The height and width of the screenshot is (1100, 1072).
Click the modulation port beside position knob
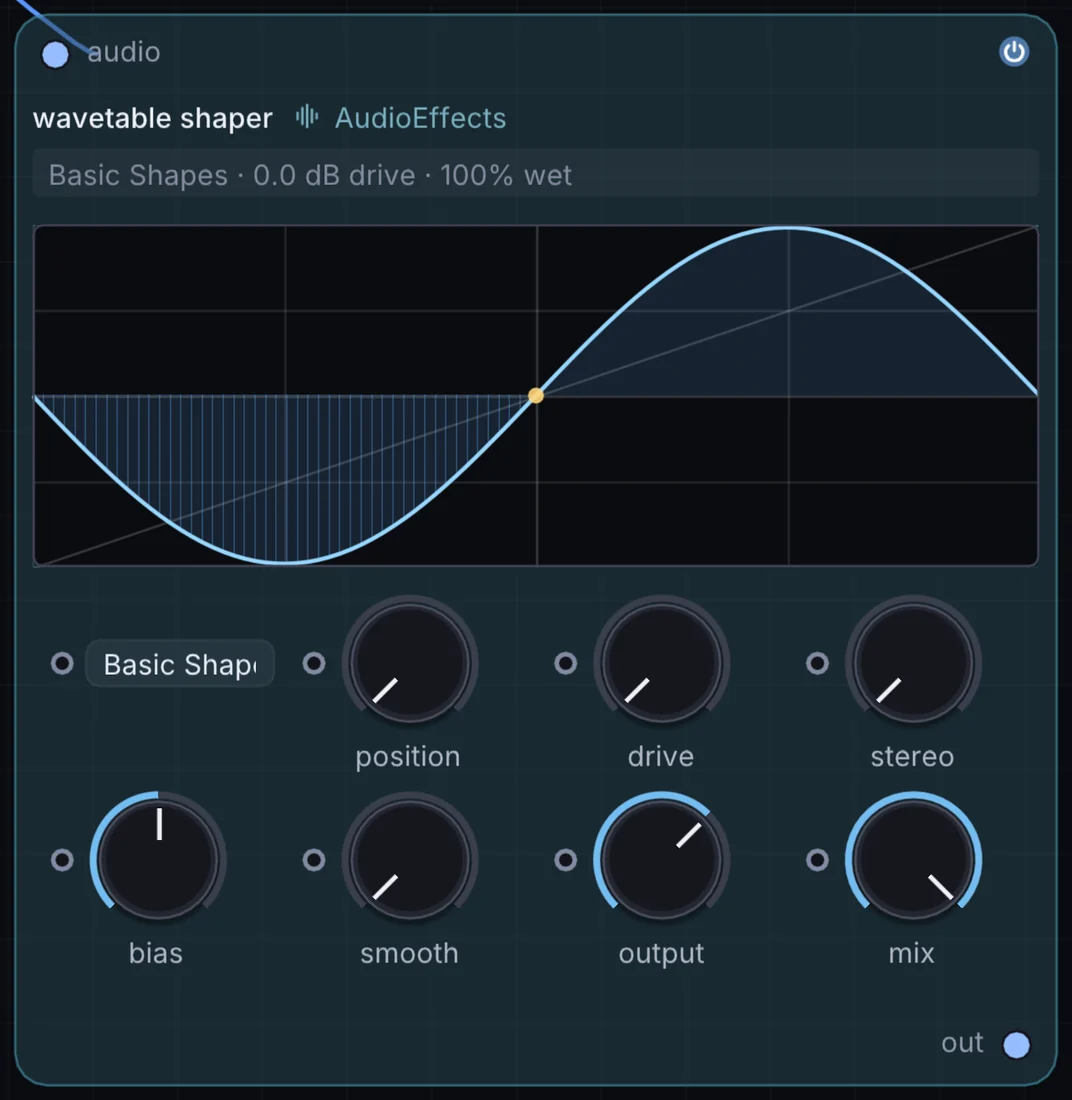coord(314,663)
